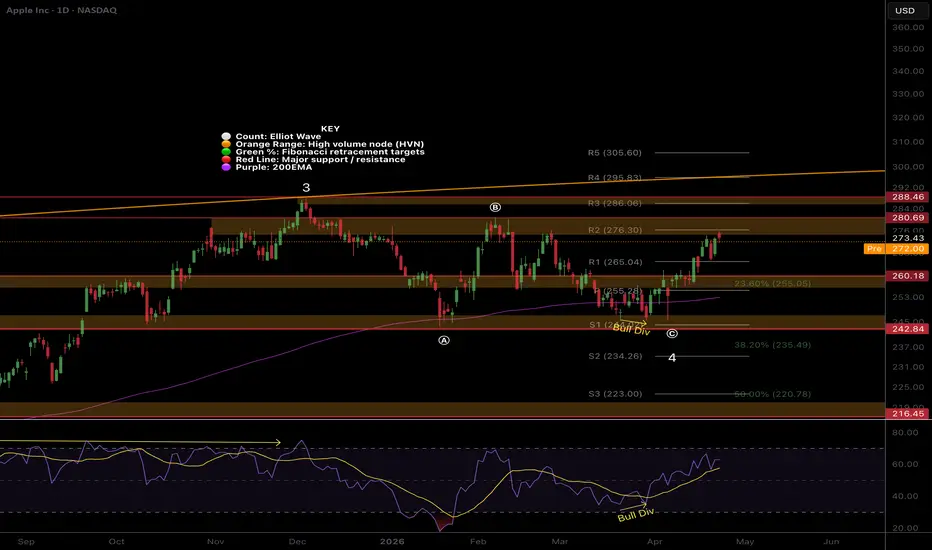The height and width of the screenshot is (550, 932).
Task: Select the KEY legend heading
Action: [x=330, y=128]
